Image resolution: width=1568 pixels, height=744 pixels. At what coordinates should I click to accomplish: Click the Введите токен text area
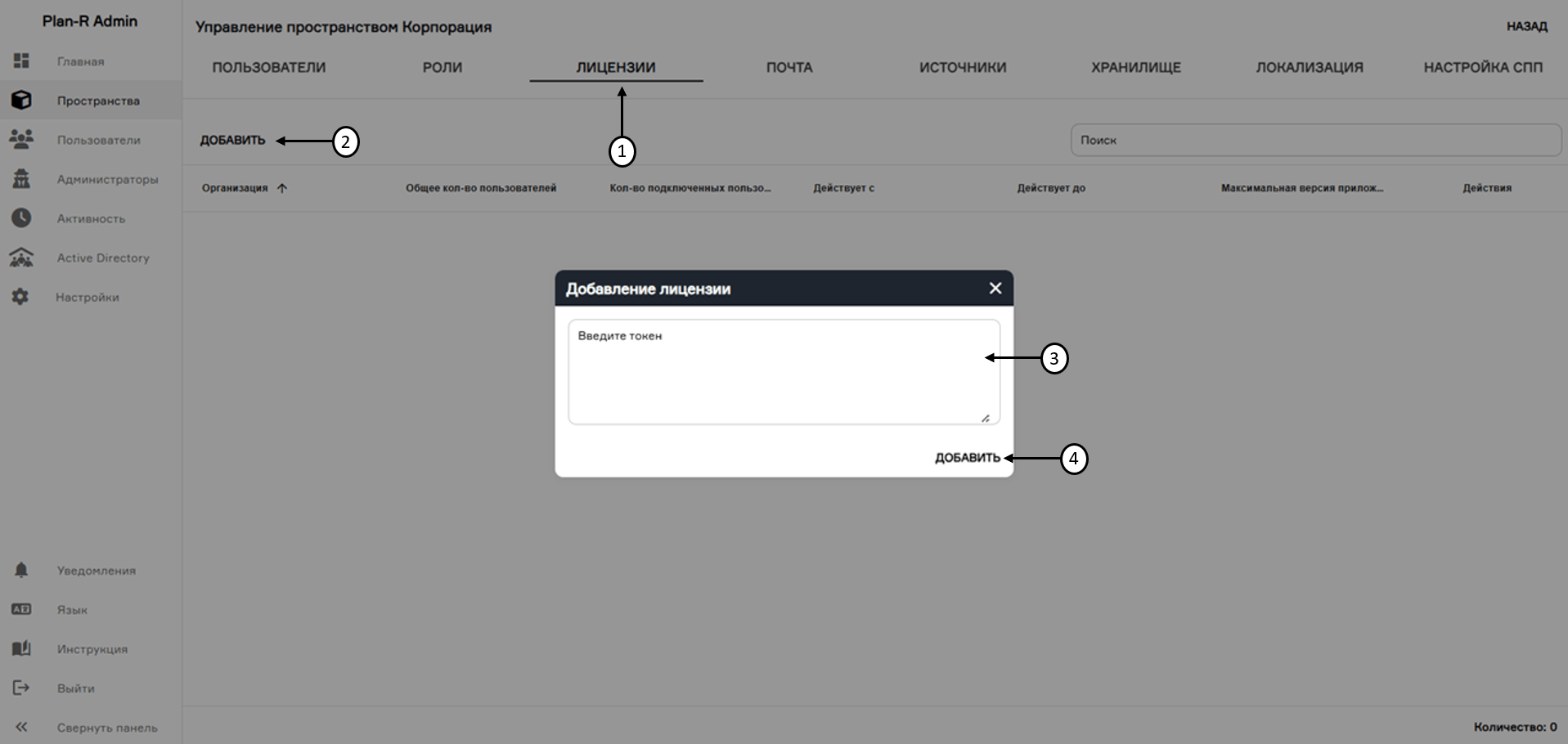[783, 370]
